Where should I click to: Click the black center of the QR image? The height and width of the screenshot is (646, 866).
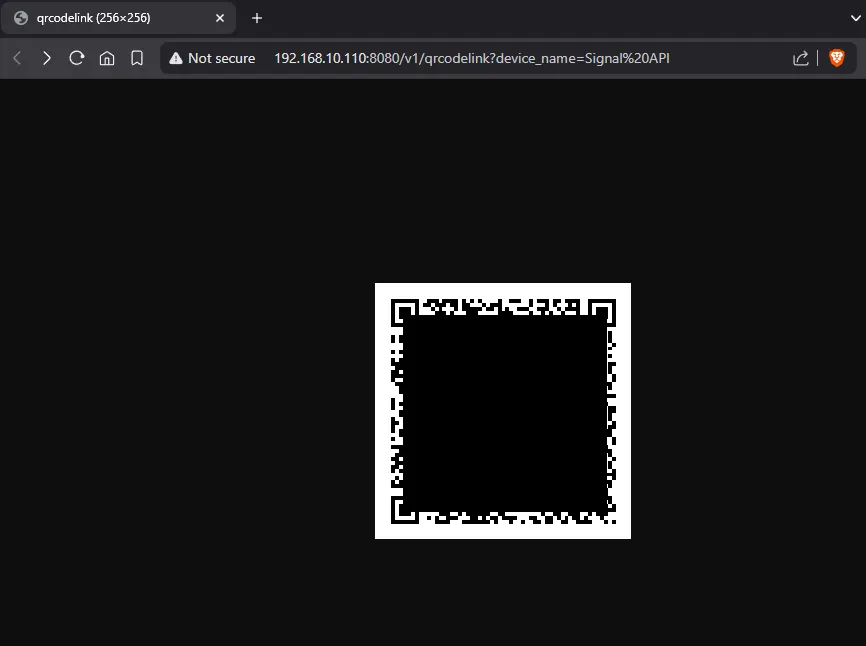tap(503, 411)
